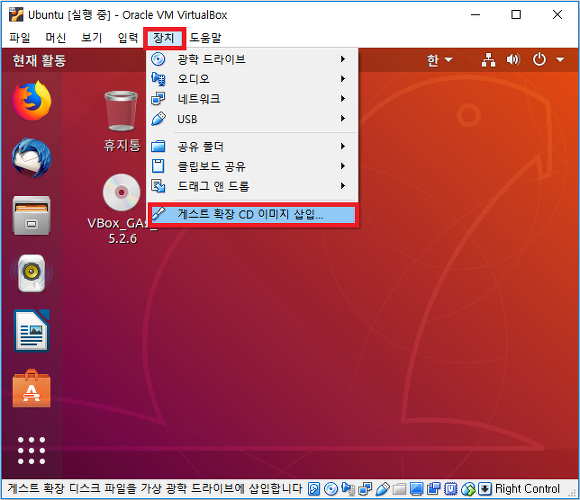This screenshot has width=580, height=500.
Task: Open Rhythmbox speaker icon in dock
Action: (x=31, y=273)
